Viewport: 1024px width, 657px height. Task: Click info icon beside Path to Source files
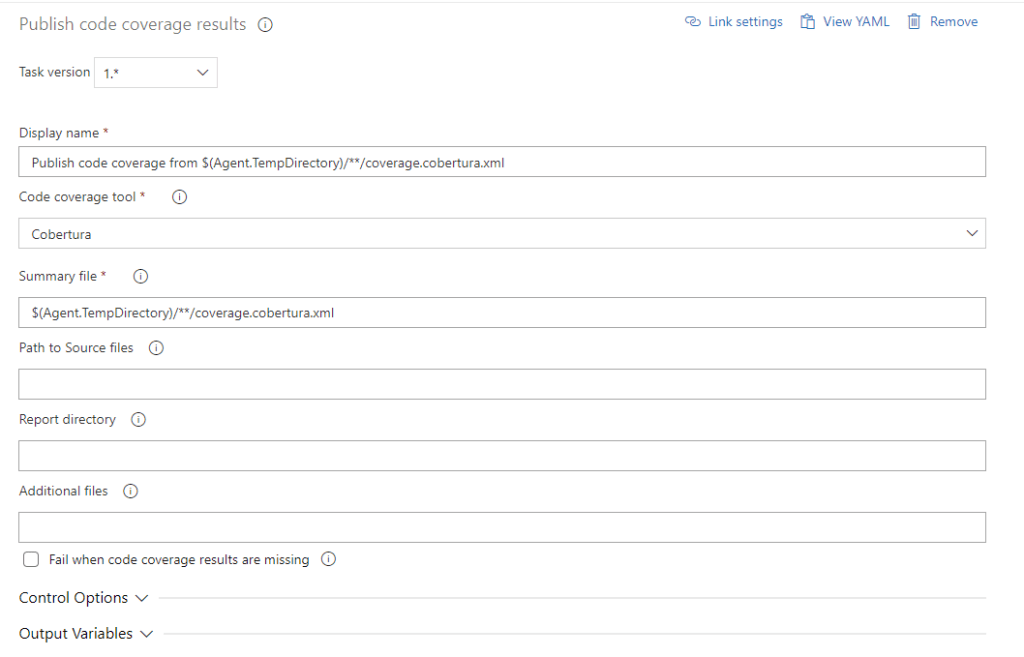[156, 348]
